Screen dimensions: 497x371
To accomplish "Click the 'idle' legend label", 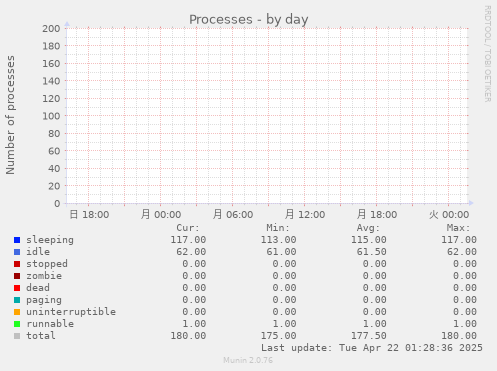I will pos(38,252).
